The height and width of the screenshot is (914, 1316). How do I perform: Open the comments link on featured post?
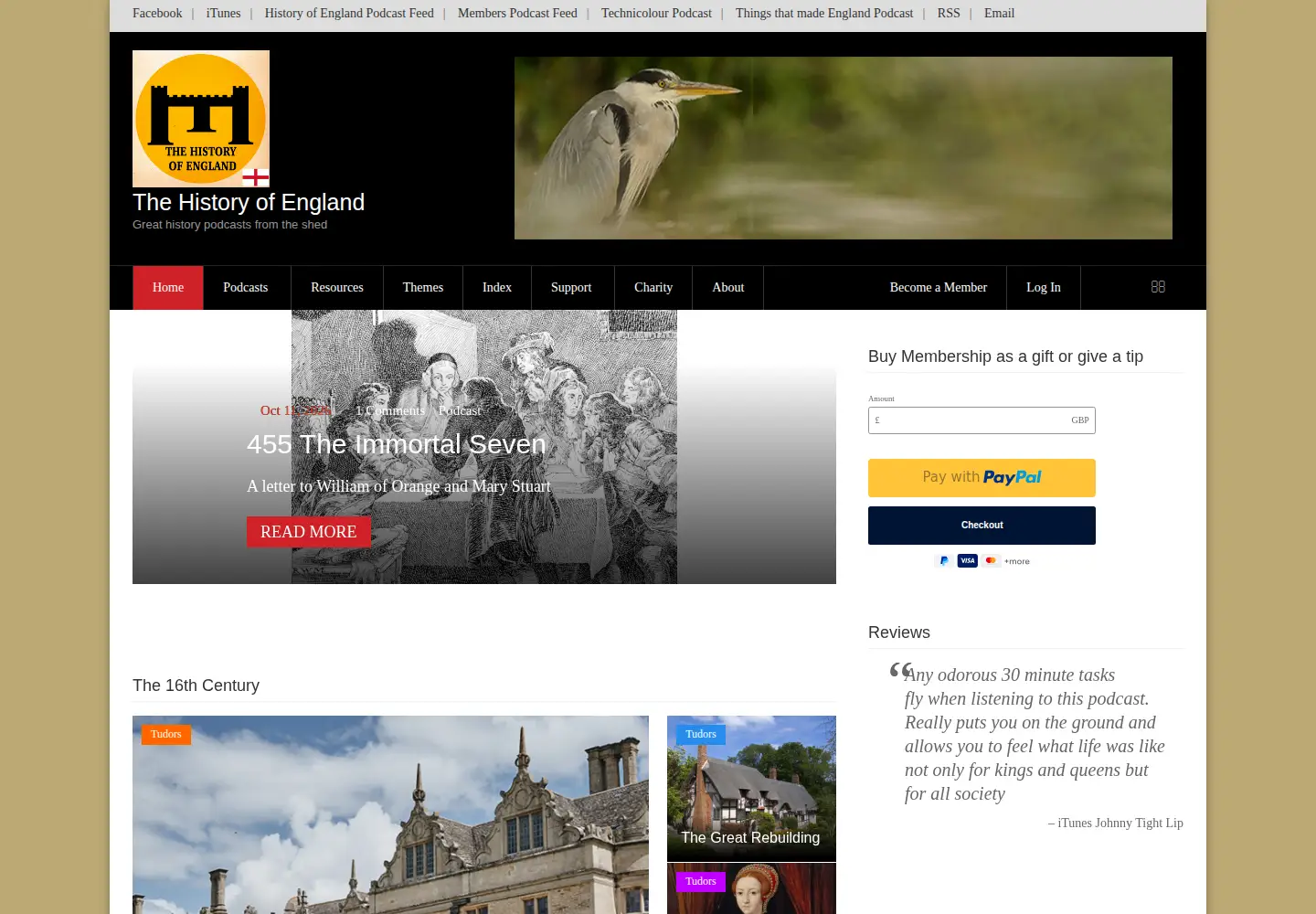coord(390,410)
